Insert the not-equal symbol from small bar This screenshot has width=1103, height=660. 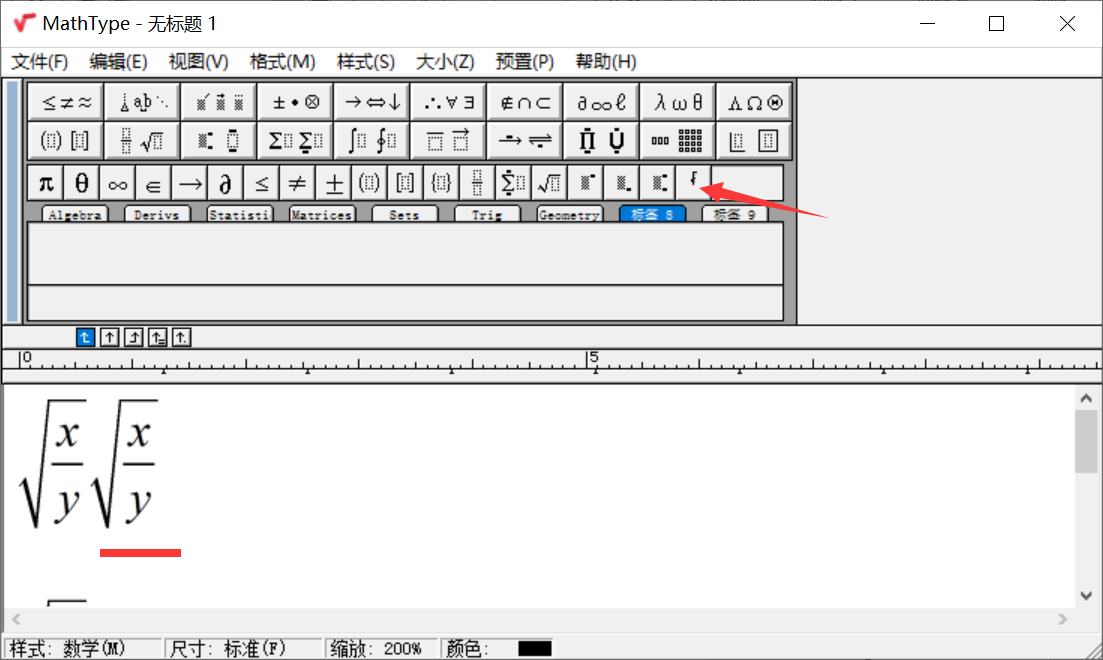click(298, 184)
